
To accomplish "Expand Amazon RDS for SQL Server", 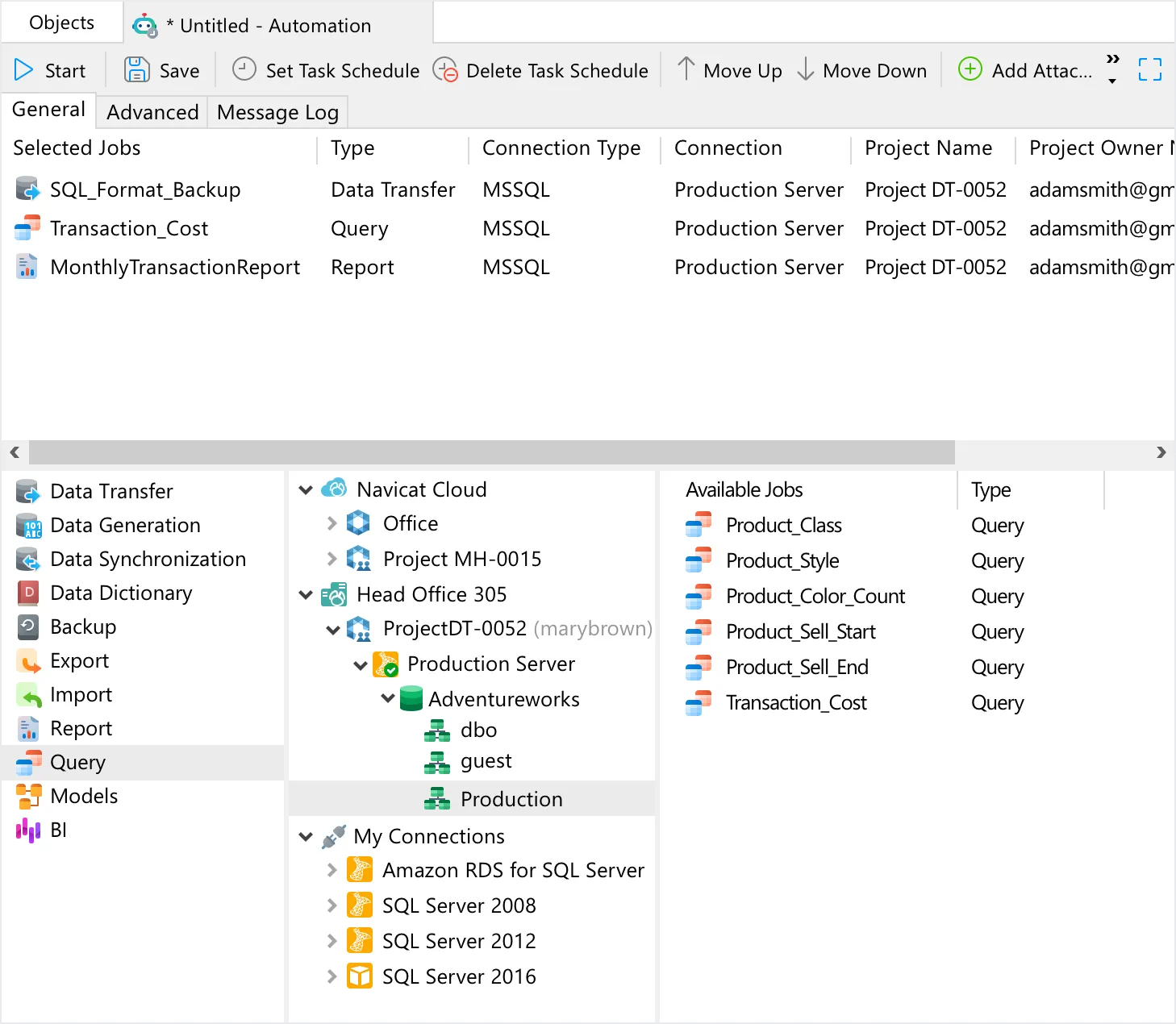I will pyautogui.click(x=332, y=870).
